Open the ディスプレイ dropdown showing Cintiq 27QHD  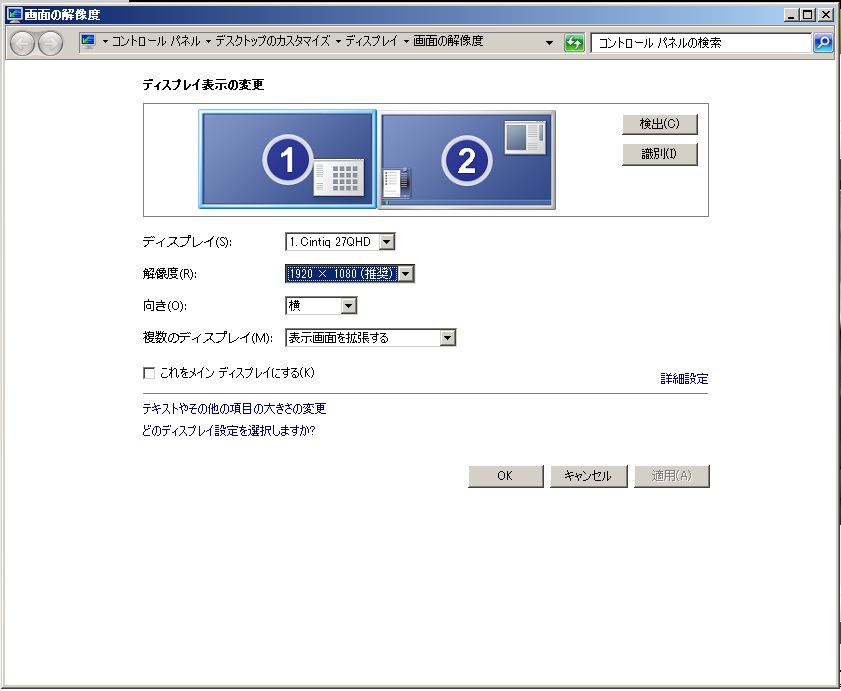click(340, 241)
